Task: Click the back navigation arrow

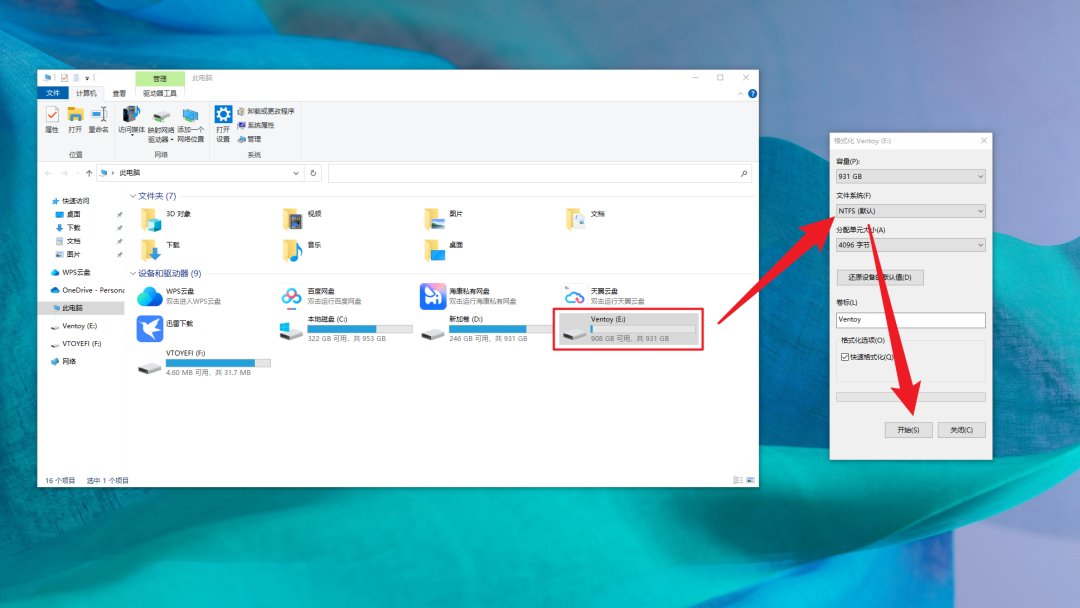Action: coord(48,173)
